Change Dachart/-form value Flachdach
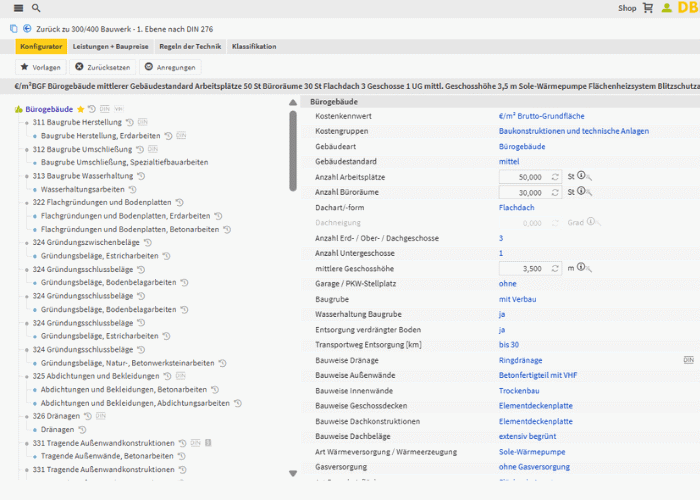 (x=517, y=207)
